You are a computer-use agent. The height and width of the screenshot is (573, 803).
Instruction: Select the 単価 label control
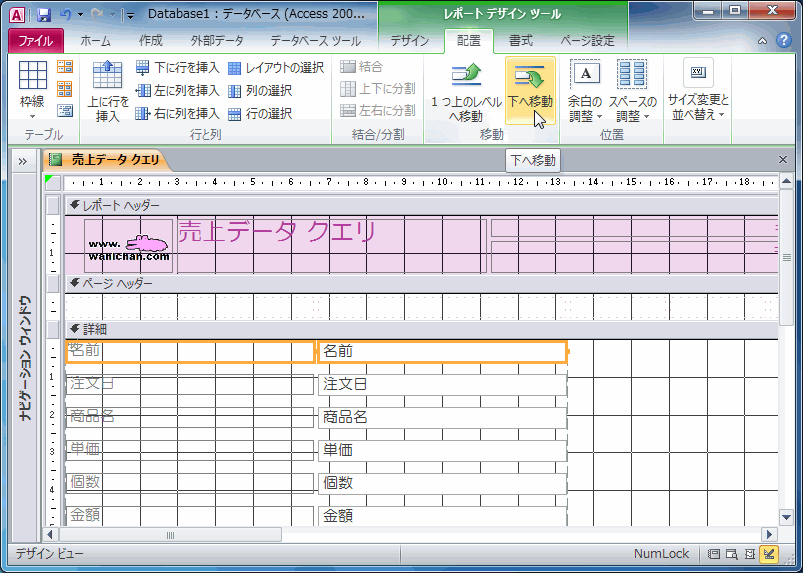(190, 450)
